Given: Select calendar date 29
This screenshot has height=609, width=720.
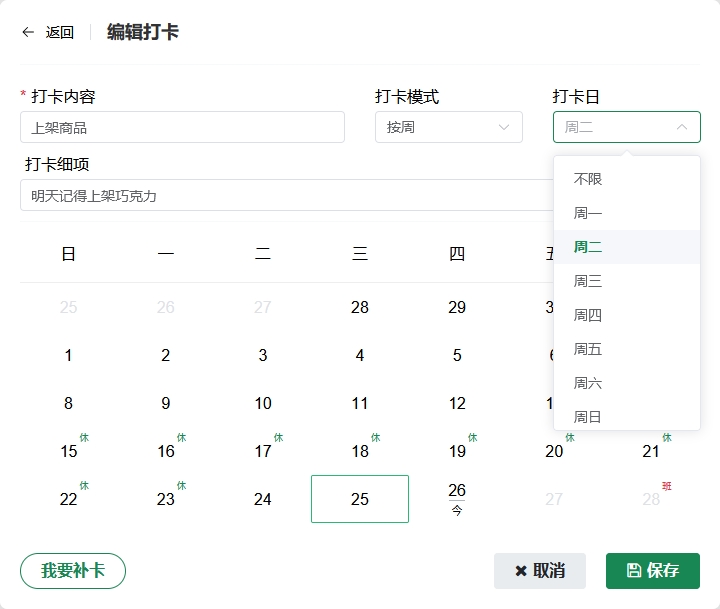Looking at the screenshot, I should [x=457, y=307].
